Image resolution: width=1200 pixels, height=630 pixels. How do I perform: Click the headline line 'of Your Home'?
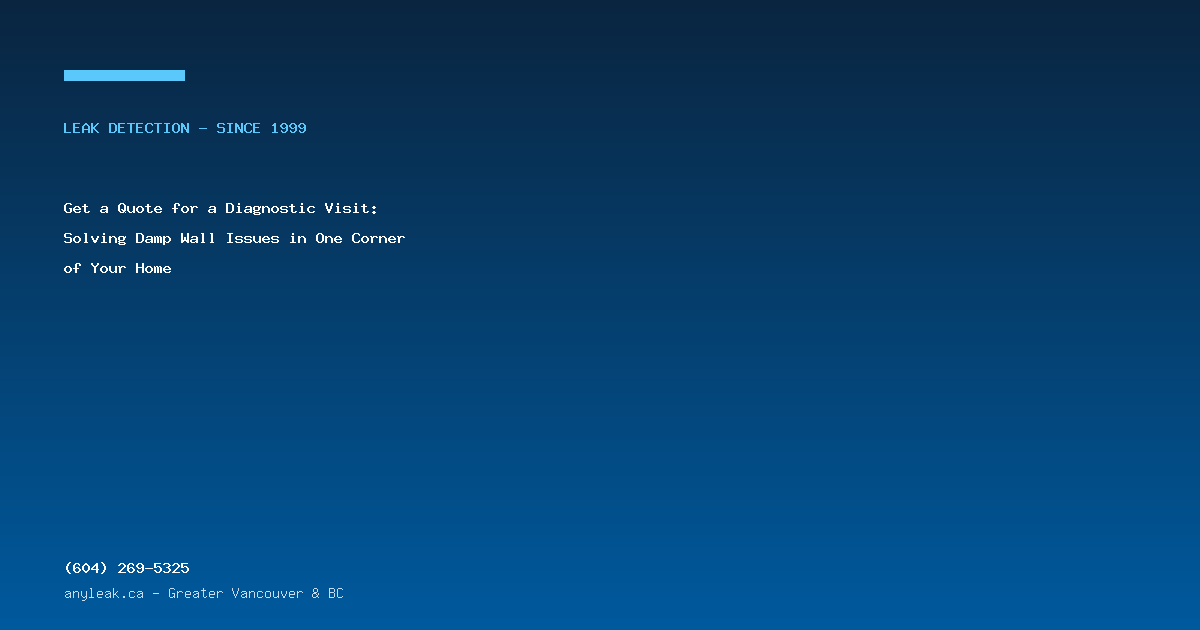[117, 268]
